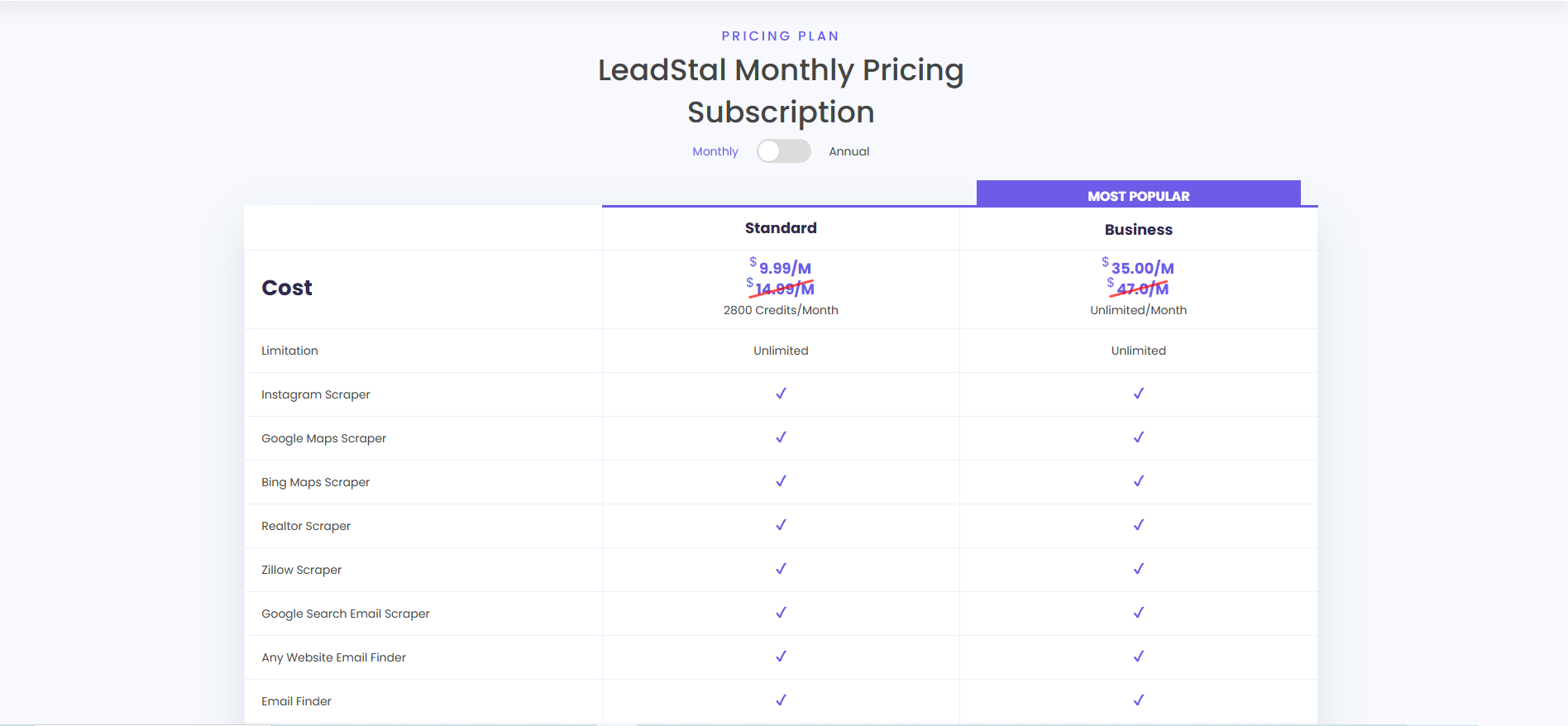Toggle the Monthly/Annual billing switch
This screenshot has height=726, width=1568.
[783, 151]
